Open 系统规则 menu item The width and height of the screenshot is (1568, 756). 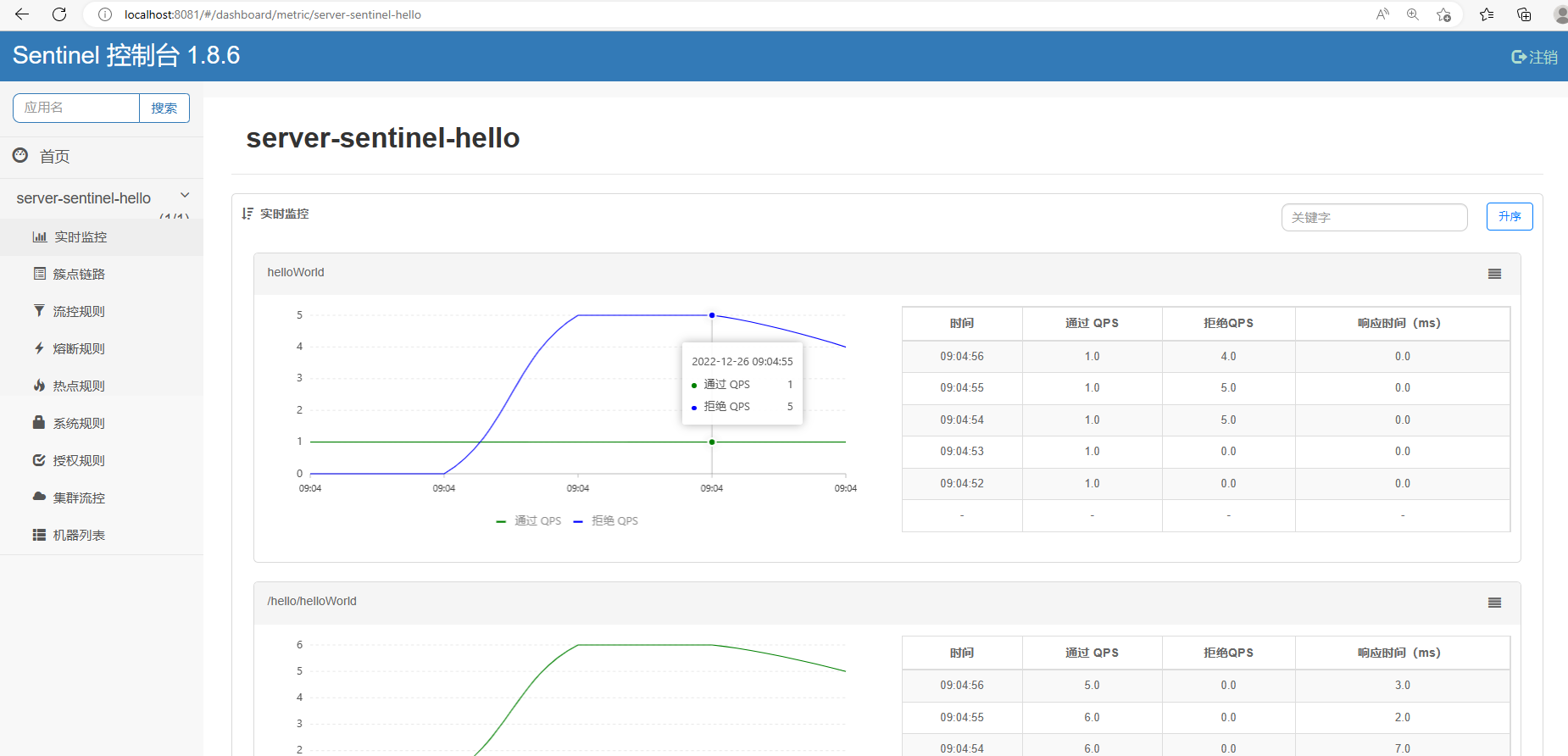(102, 423)
